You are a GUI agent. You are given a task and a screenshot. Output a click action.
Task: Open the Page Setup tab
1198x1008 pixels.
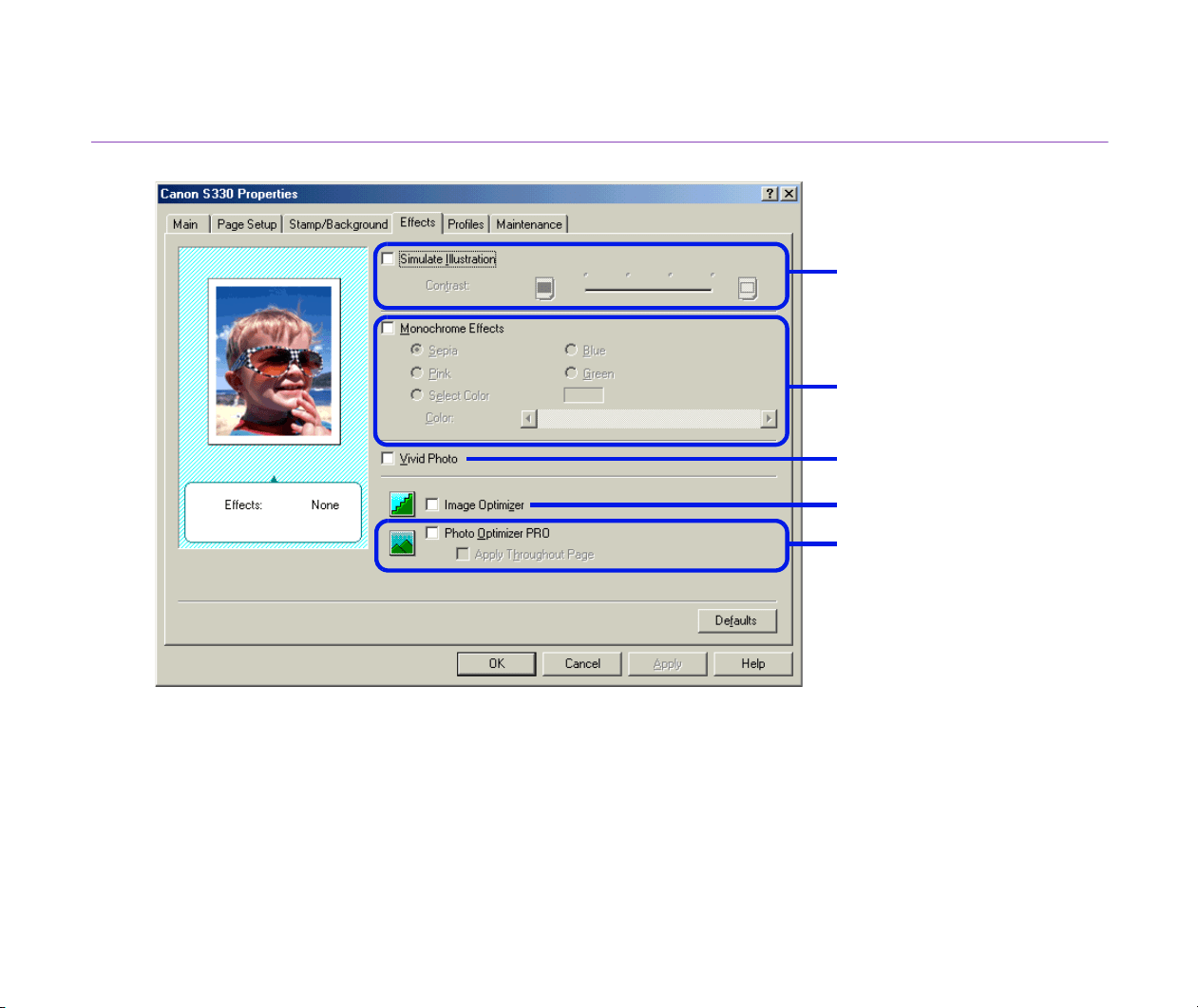coord(247,224)
